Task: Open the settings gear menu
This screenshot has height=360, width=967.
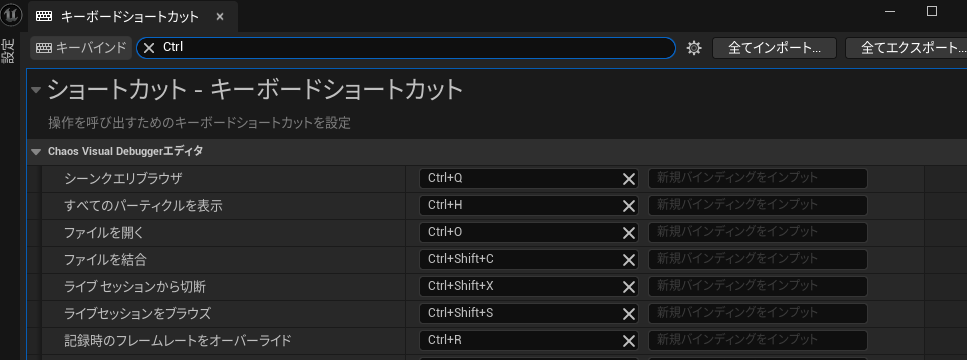Action: 694,48
